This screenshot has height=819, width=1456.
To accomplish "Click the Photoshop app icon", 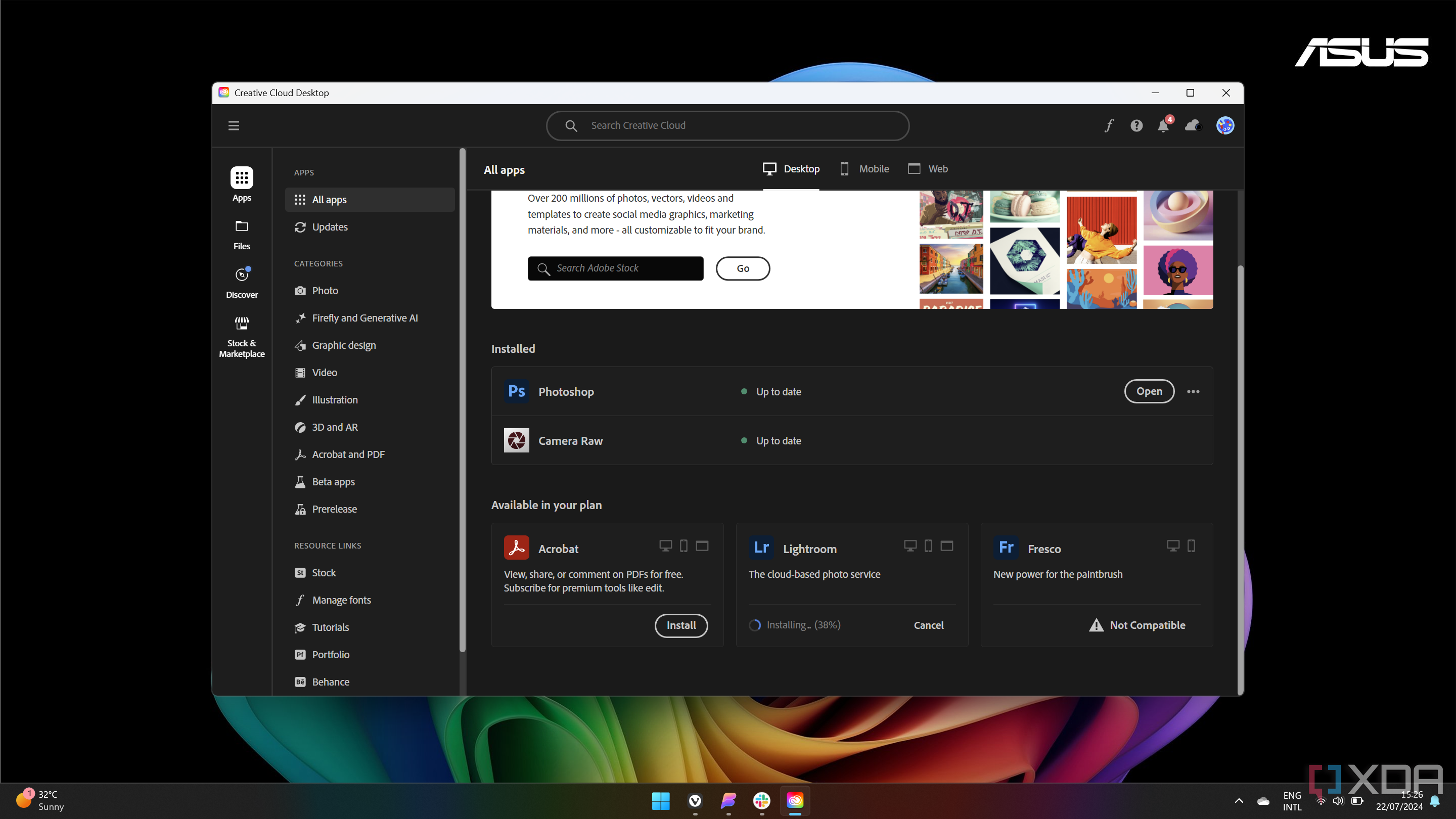I will (x=516, y=391).
